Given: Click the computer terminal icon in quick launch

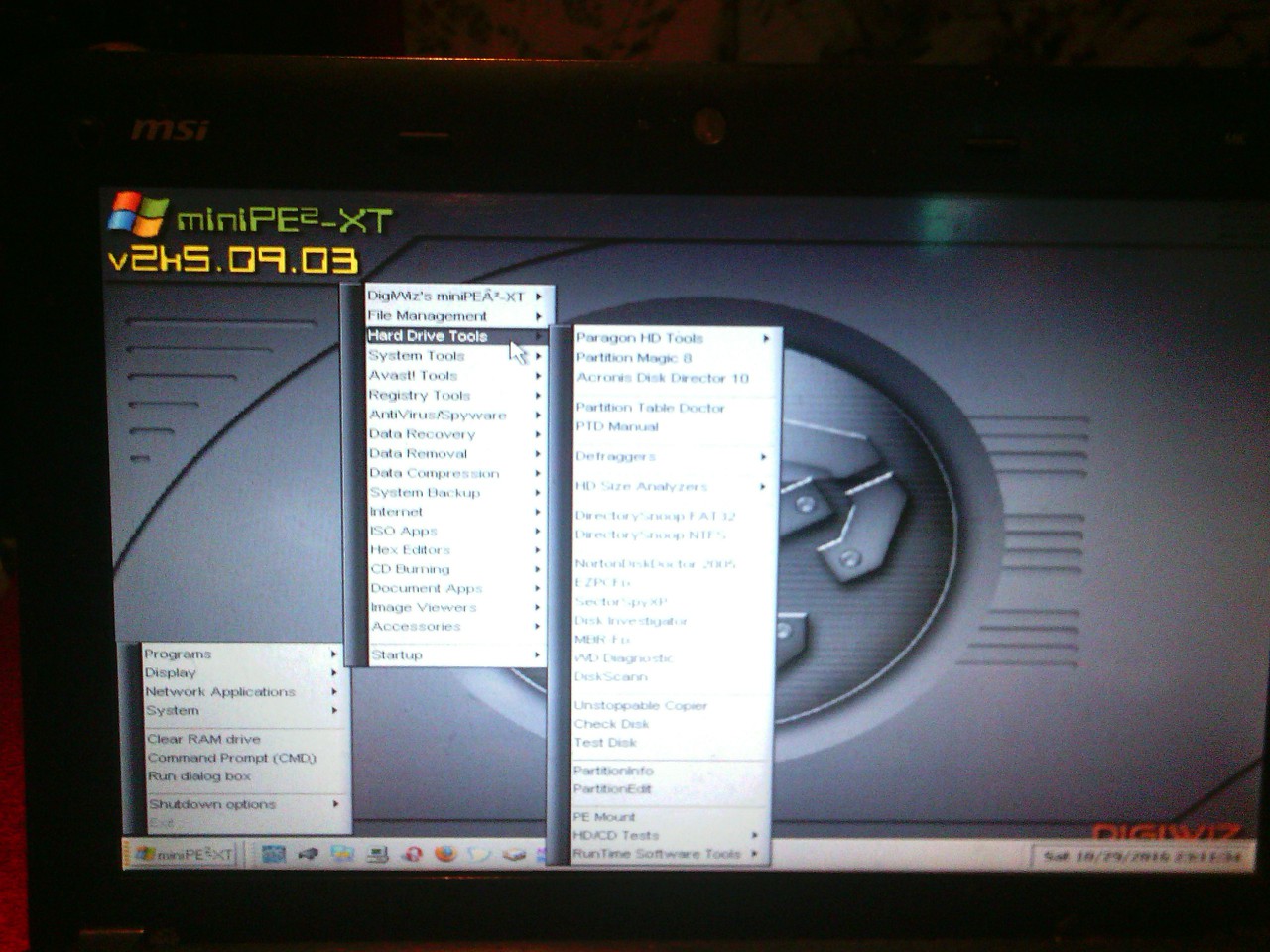Looking at the screenshot, I should tap(377, 853).
